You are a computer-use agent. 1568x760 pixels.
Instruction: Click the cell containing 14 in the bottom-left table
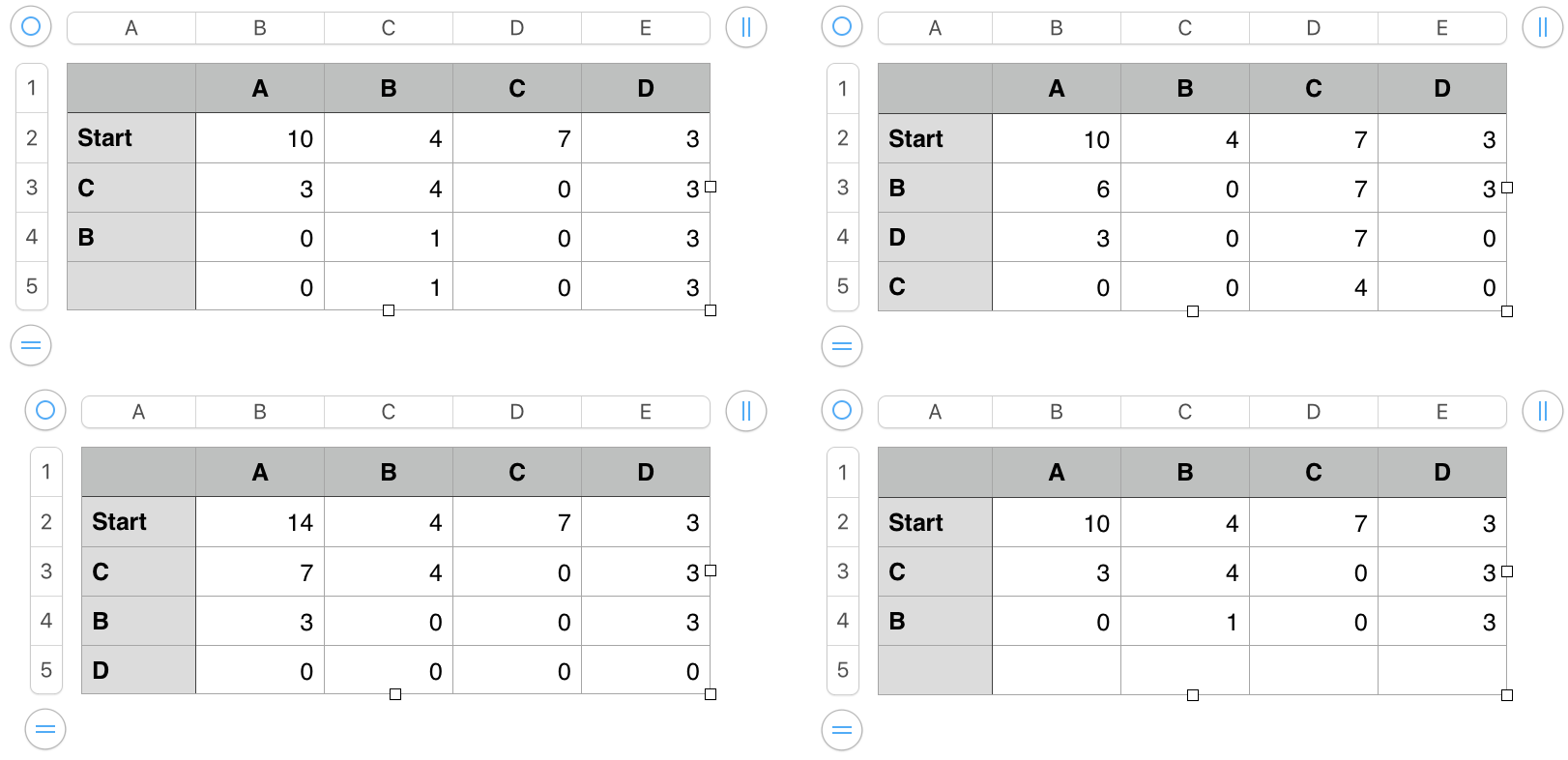coord(260,522)
